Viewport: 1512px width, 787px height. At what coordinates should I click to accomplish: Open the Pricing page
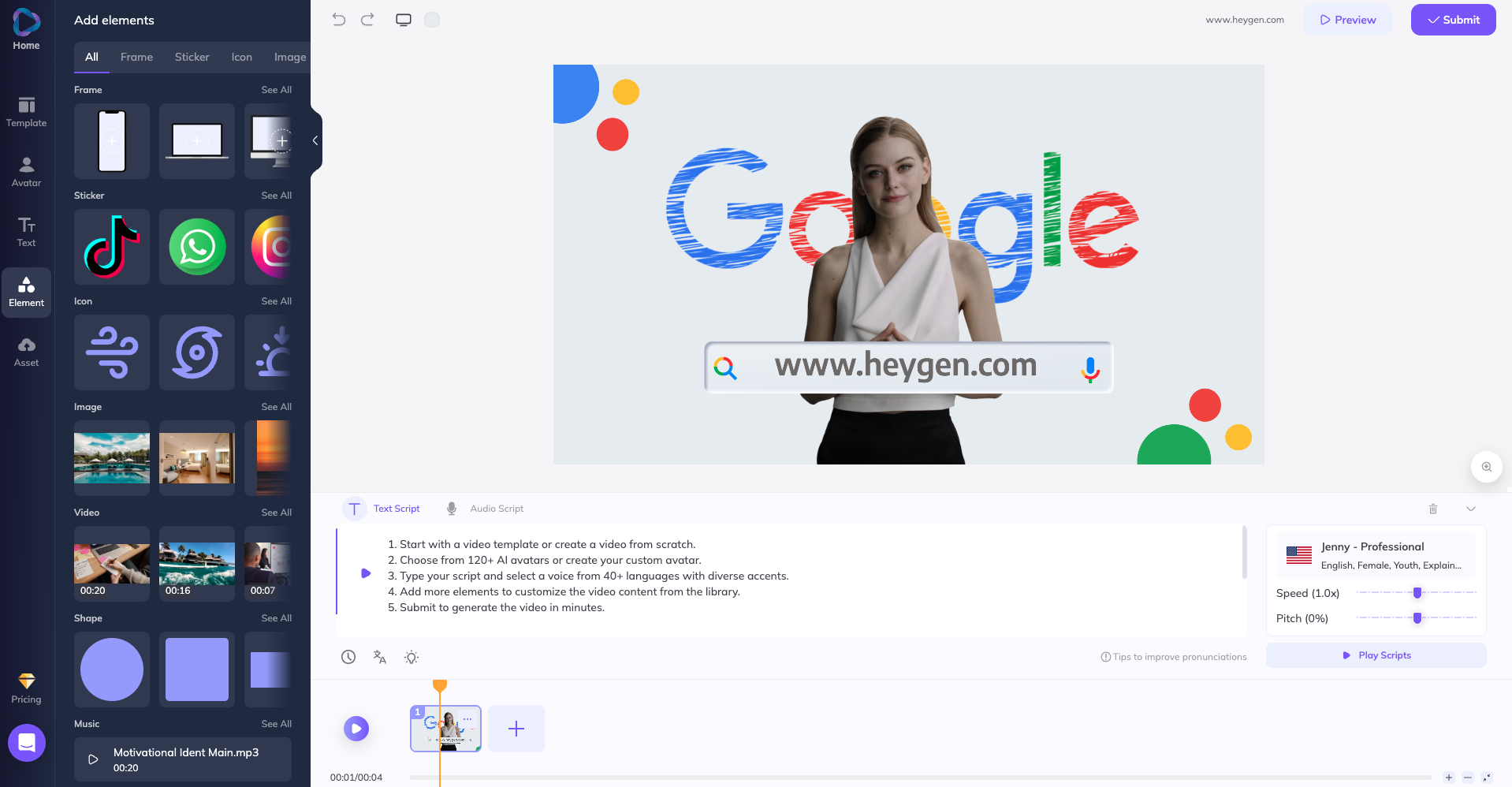[x=26, y=688]
